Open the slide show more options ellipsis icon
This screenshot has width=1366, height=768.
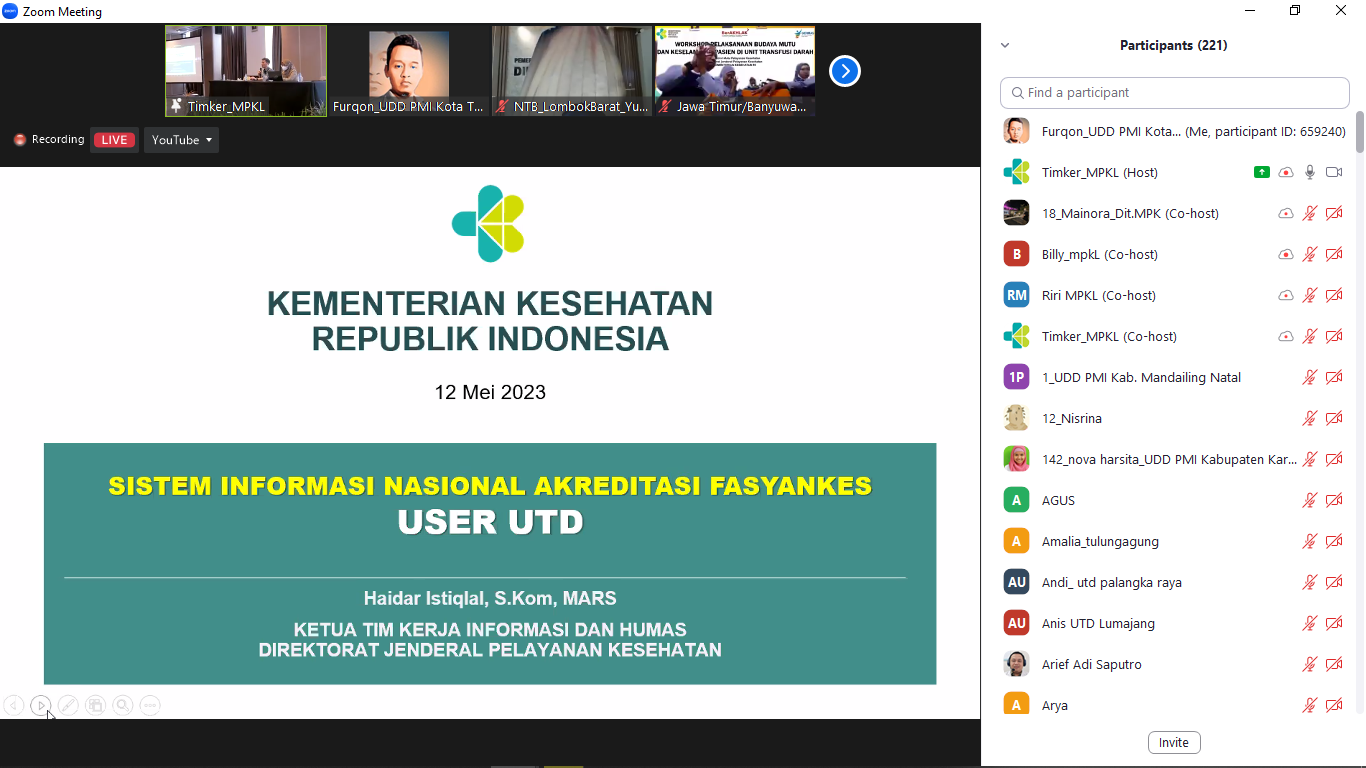[149, 705]
